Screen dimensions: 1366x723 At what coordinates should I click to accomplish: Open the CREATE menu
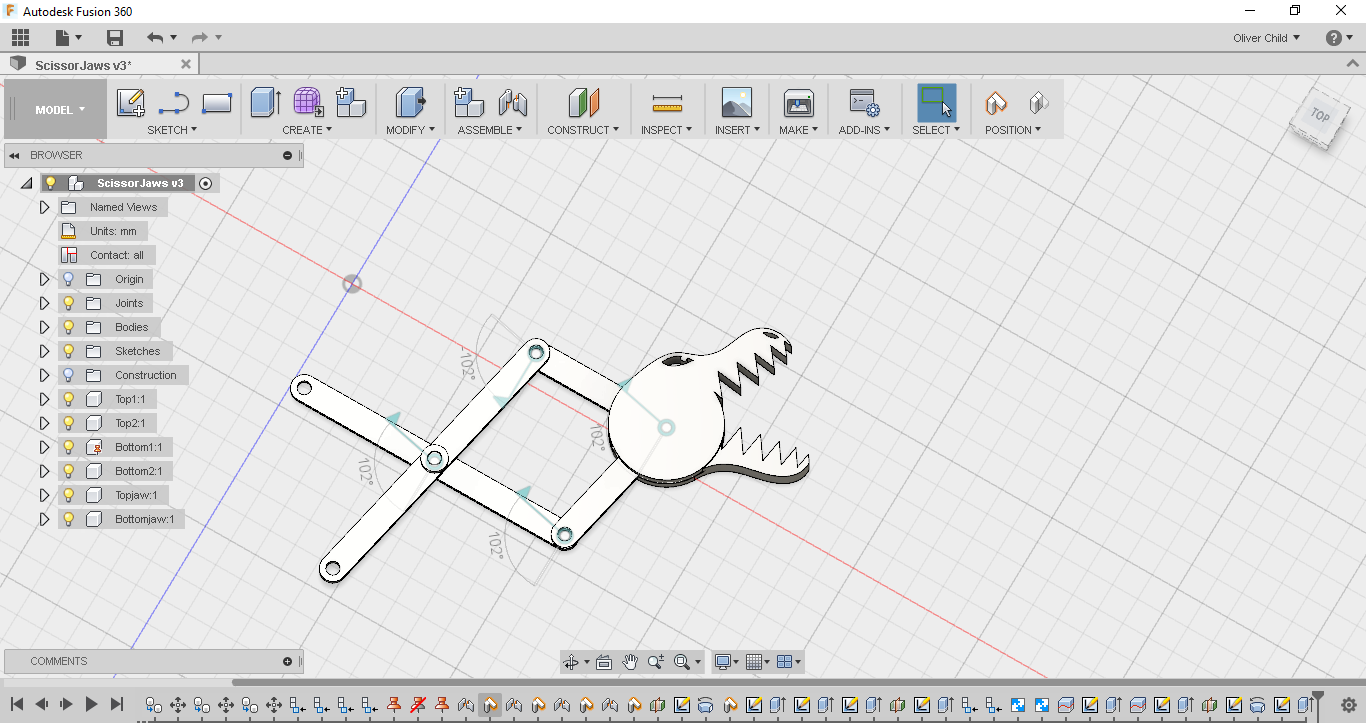(x=307, y=130)
